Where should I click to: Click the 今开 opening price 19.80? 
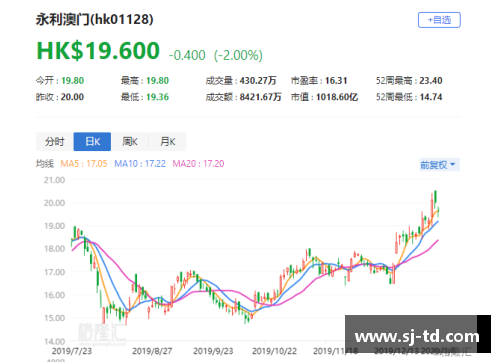click(72, 81)
